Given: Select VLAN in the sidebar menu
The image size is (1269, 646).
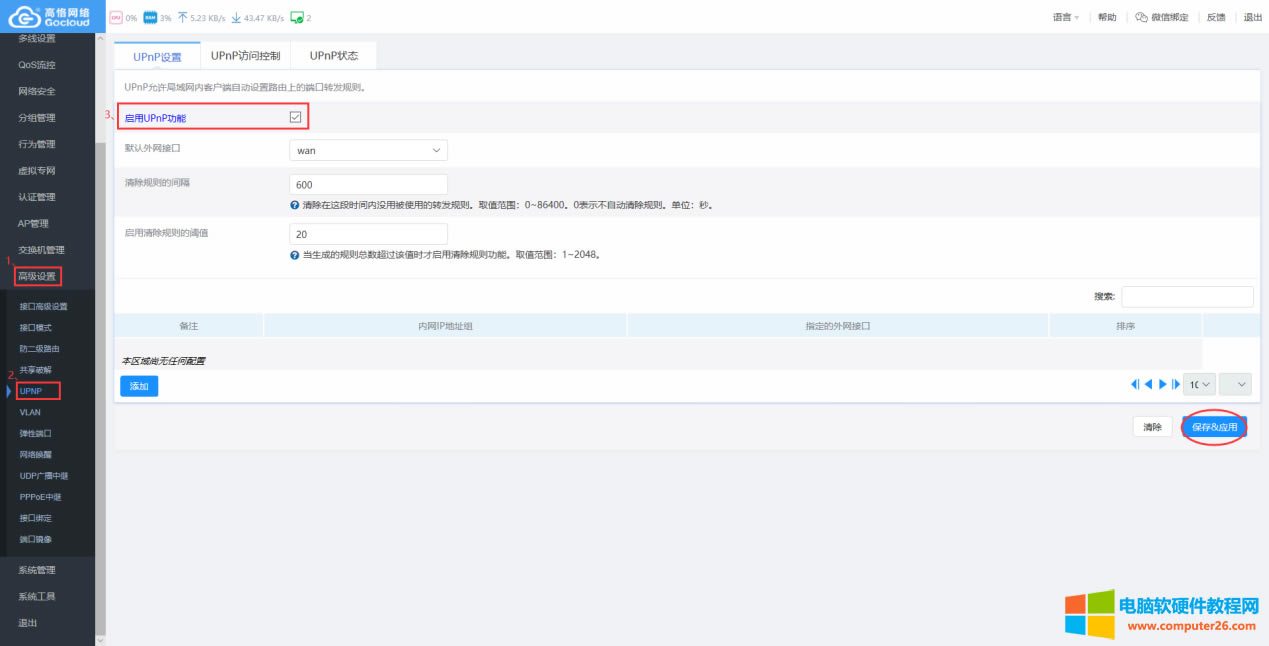Looking at the screenshot, I should pos(30,411).
